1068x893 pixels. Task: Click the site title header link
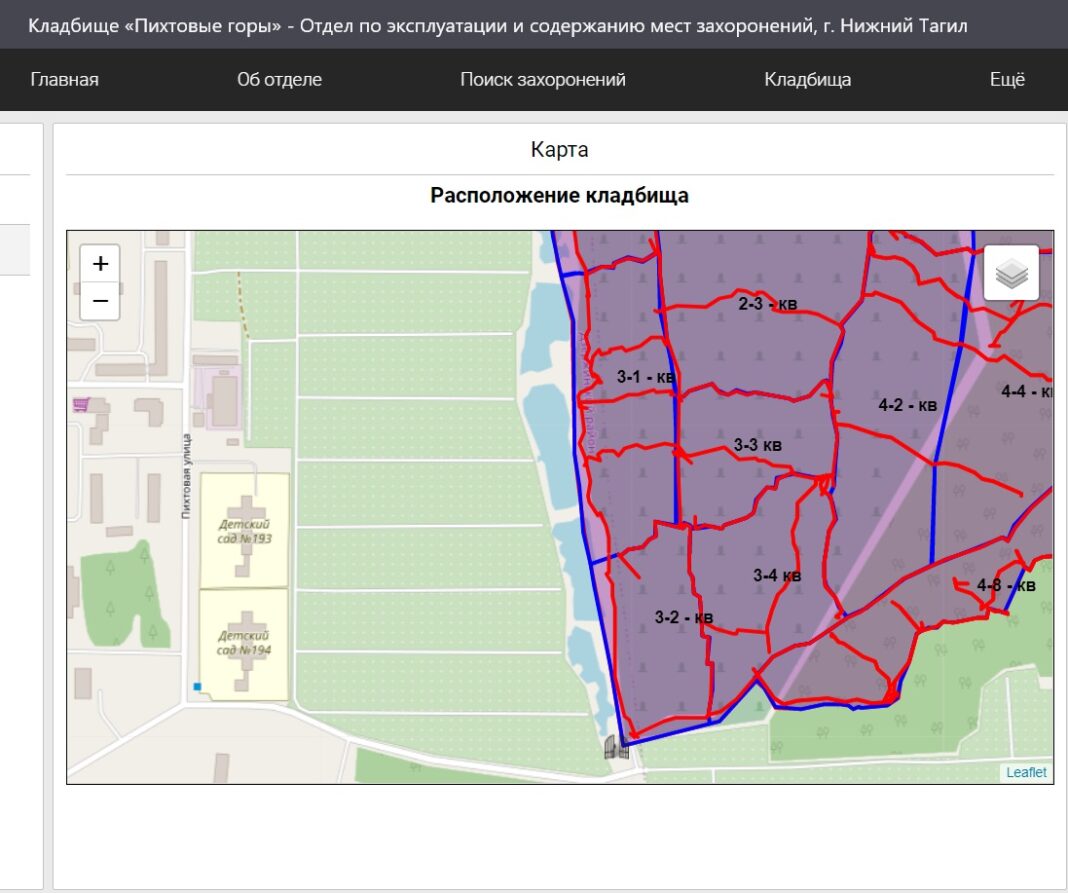(497, 25)
